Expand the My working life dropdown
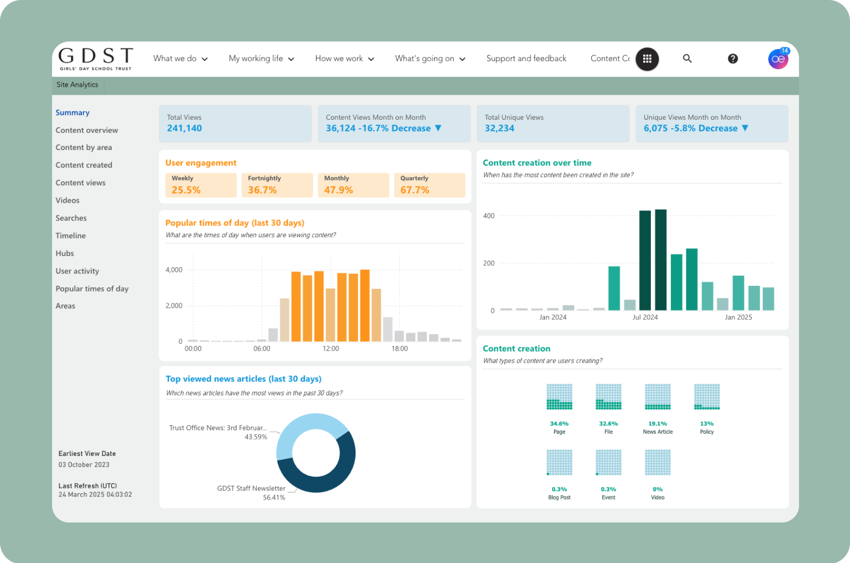Viewport: 850px width, 563px height. tap(261, 59)
